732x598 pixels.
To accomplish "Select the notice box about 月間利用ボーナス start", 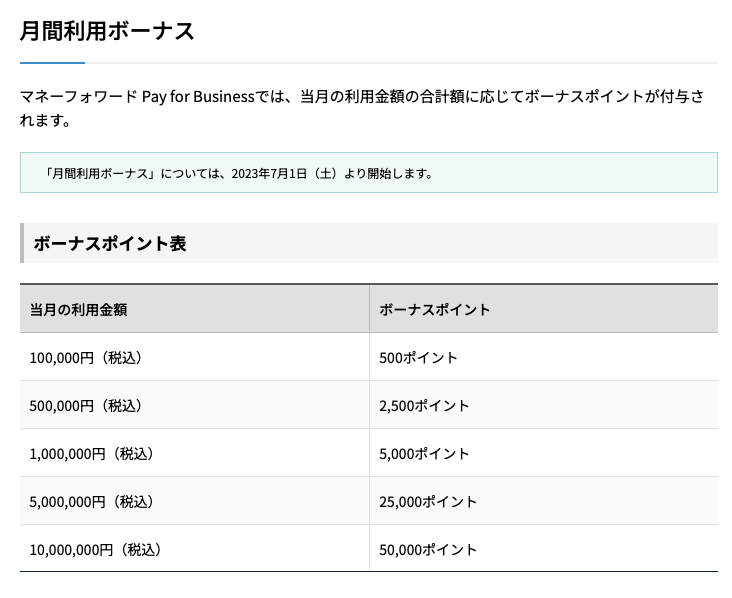I will [x=368, y=172].
